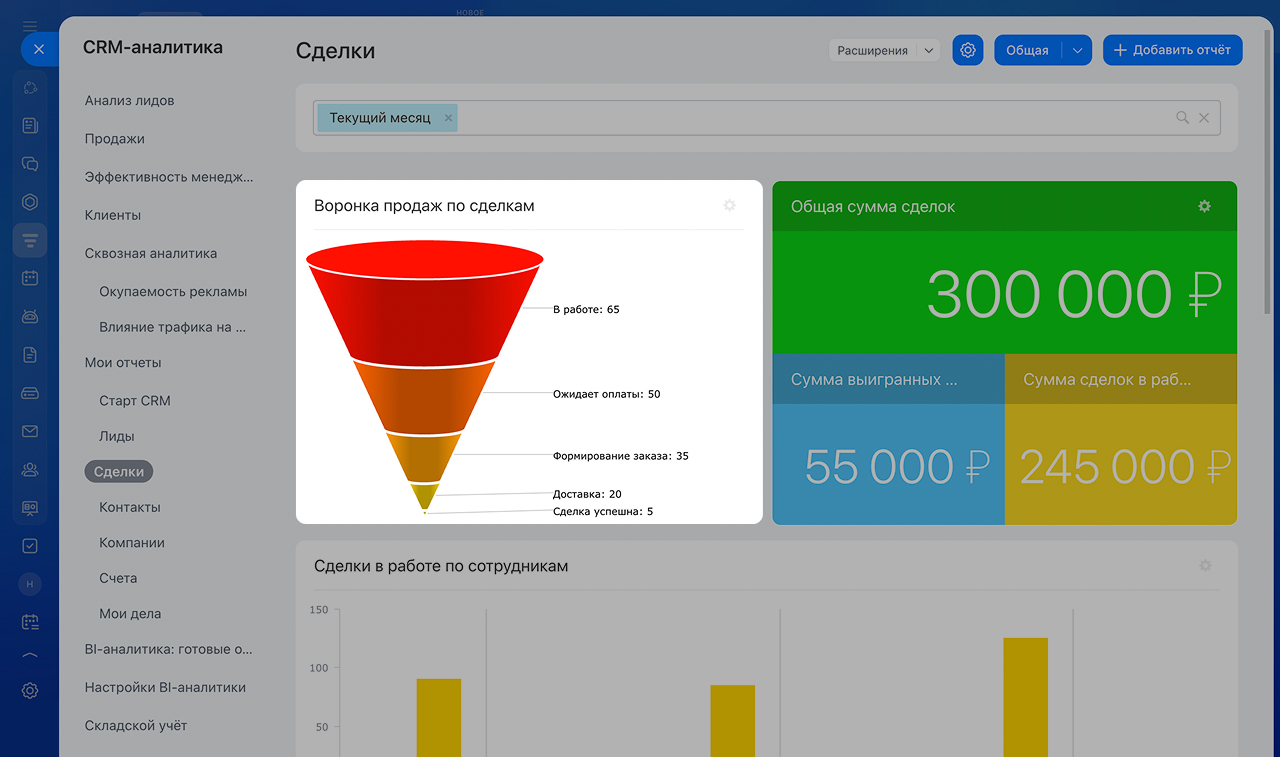Viewport: 1280px width, 757px height.
Task: Select the highlighted 'Сделки' report
Action: point(119,472)
